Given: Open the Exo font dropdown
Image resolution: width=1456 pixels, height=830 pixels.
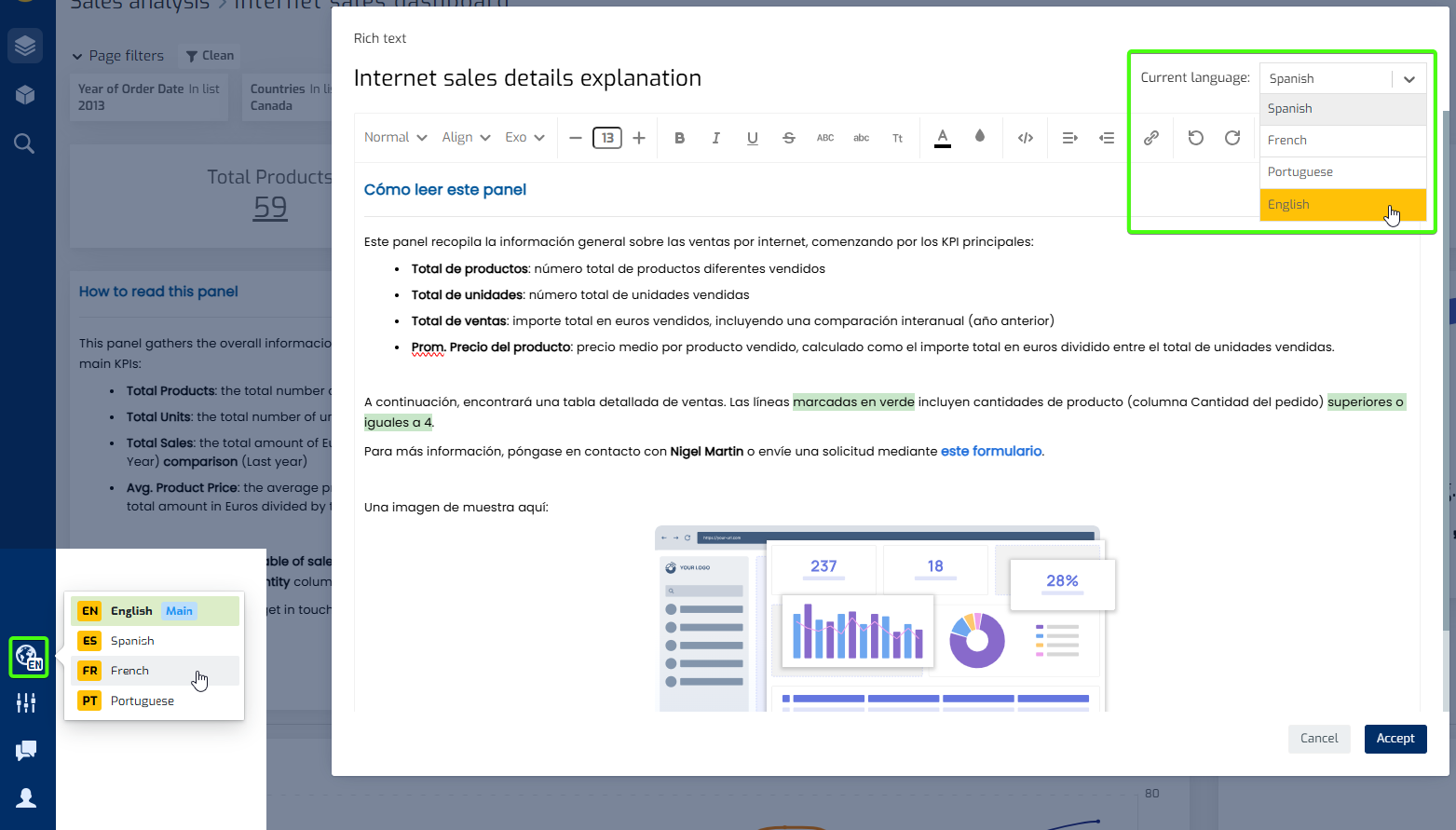Looking at the screenshot, I should pos(524,138).
